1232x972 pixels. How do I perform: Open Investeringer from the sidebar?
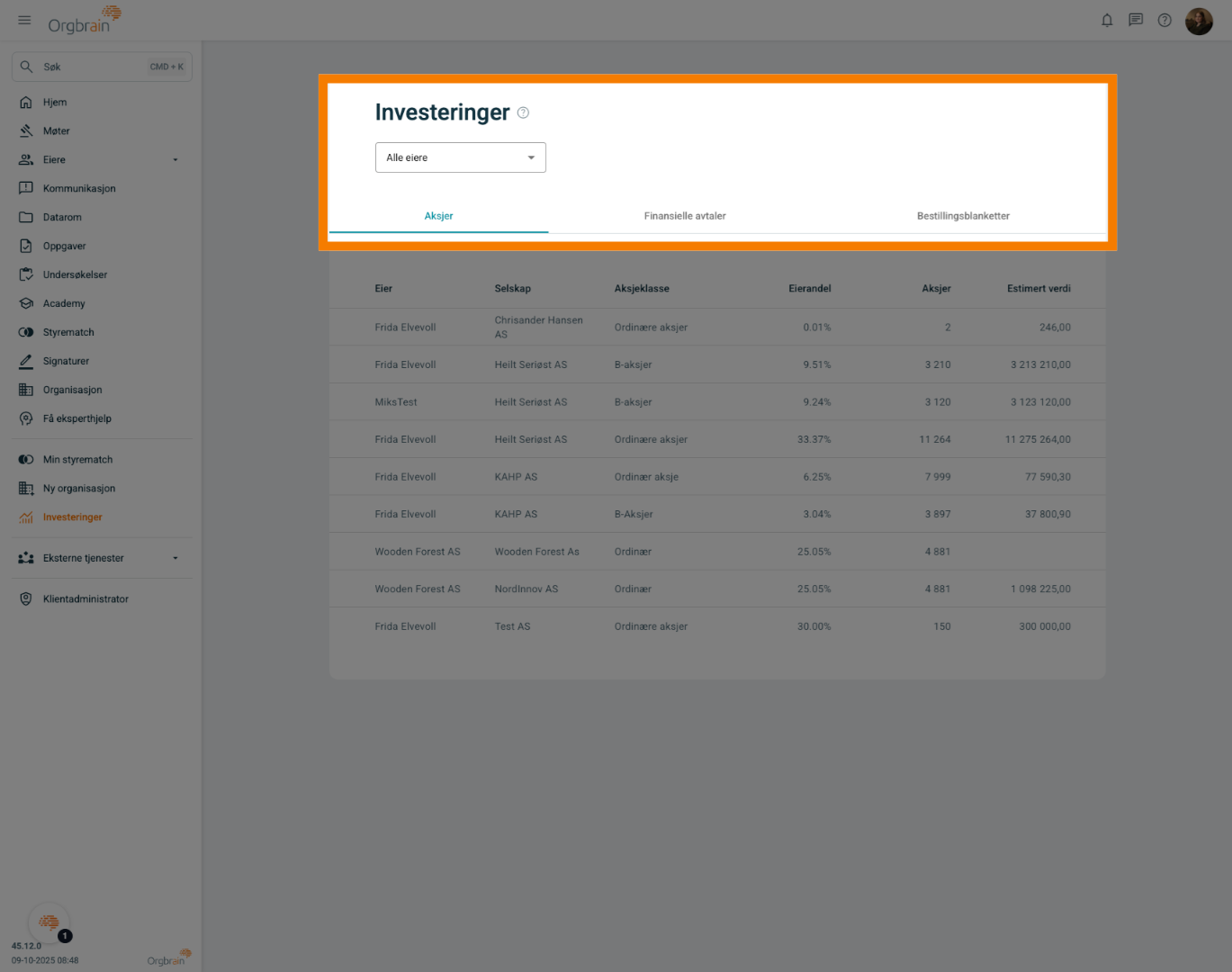pyautogui.click(x=73, y=517)
